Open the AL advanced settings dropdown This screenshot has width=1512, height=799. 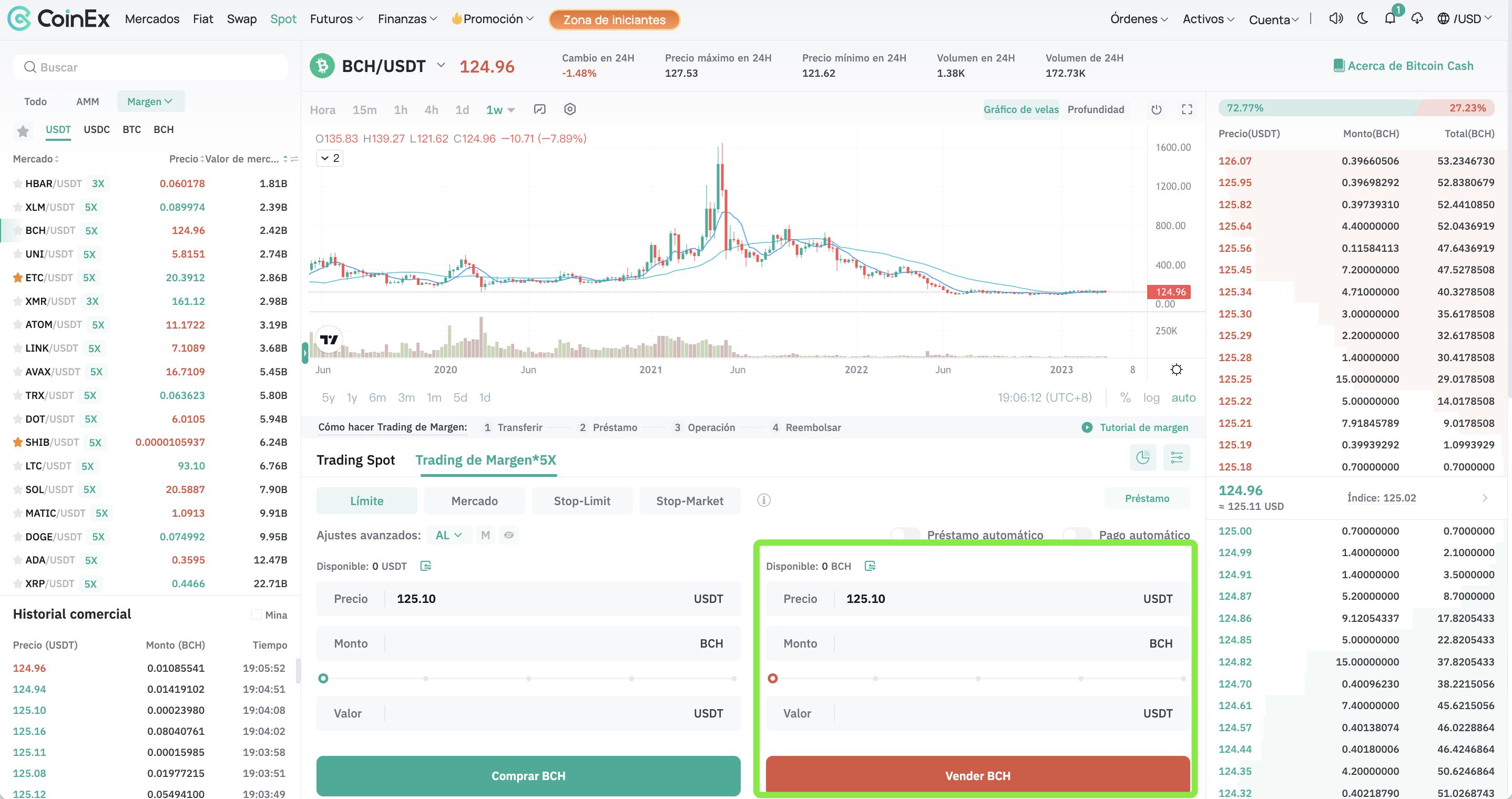coord(449,536)
